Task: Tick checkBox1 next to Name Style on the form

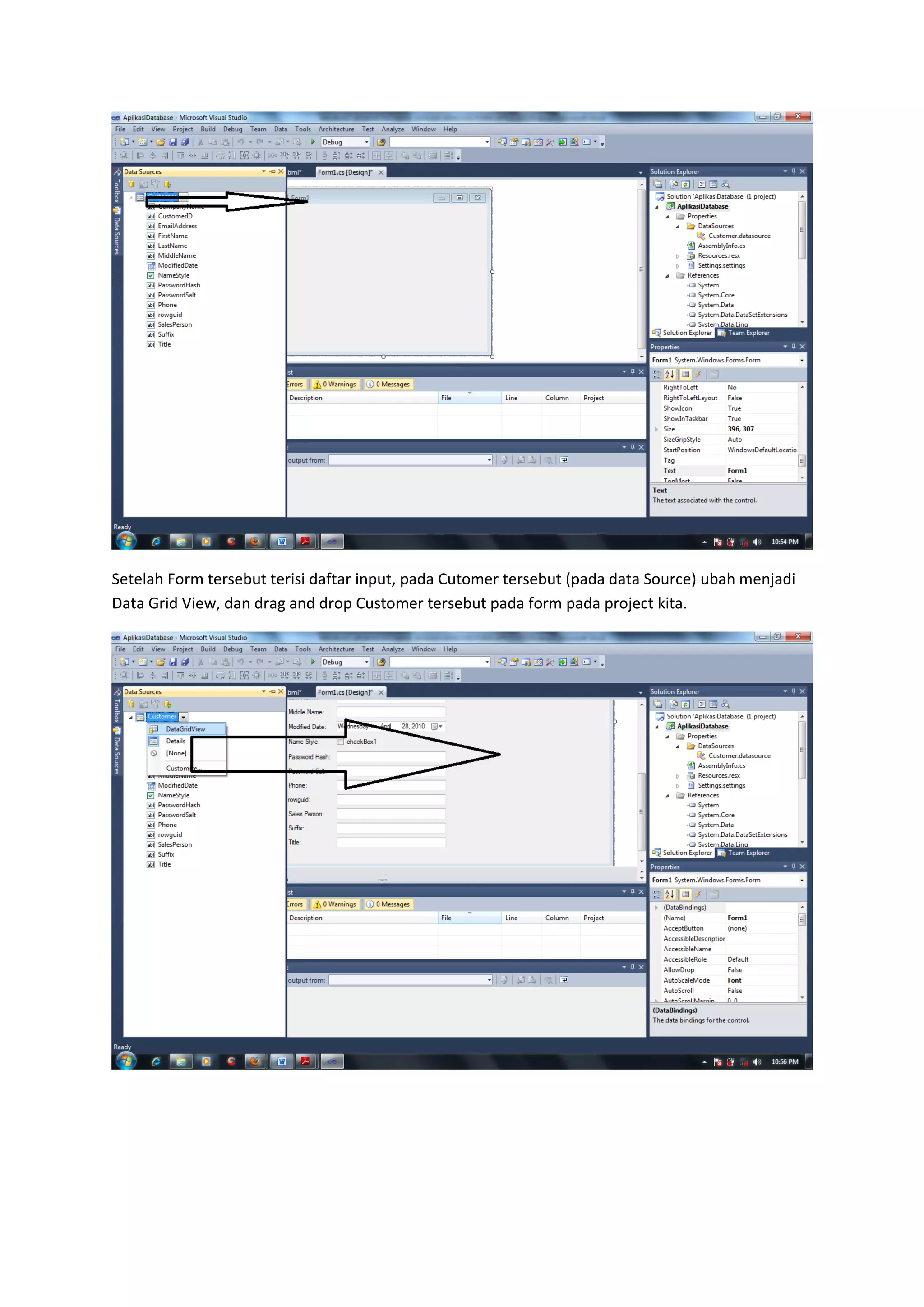Action: tap(340, 742)
